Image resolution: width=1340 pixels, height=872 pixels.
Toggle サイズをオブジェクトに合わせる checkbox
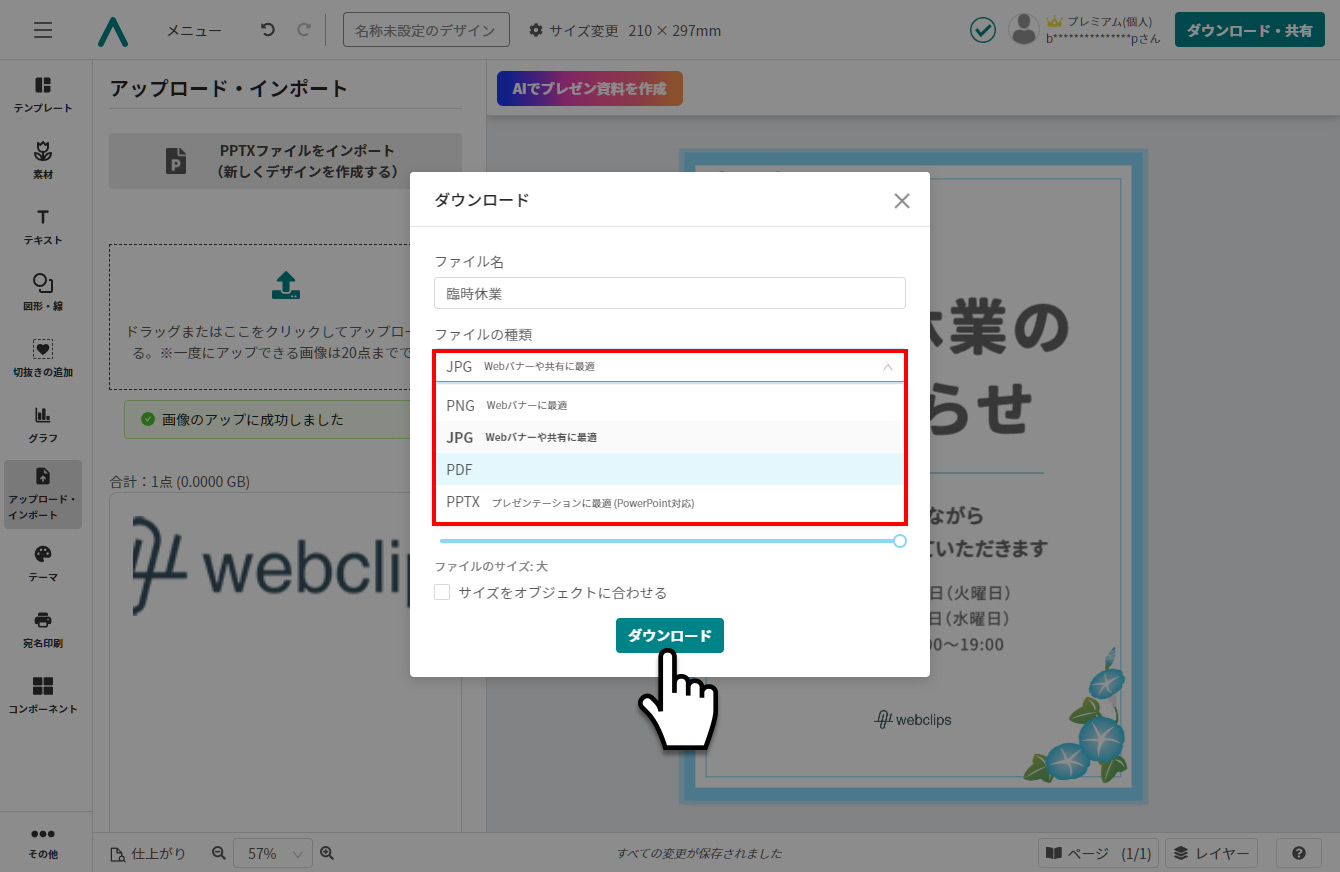coord(442,592)
